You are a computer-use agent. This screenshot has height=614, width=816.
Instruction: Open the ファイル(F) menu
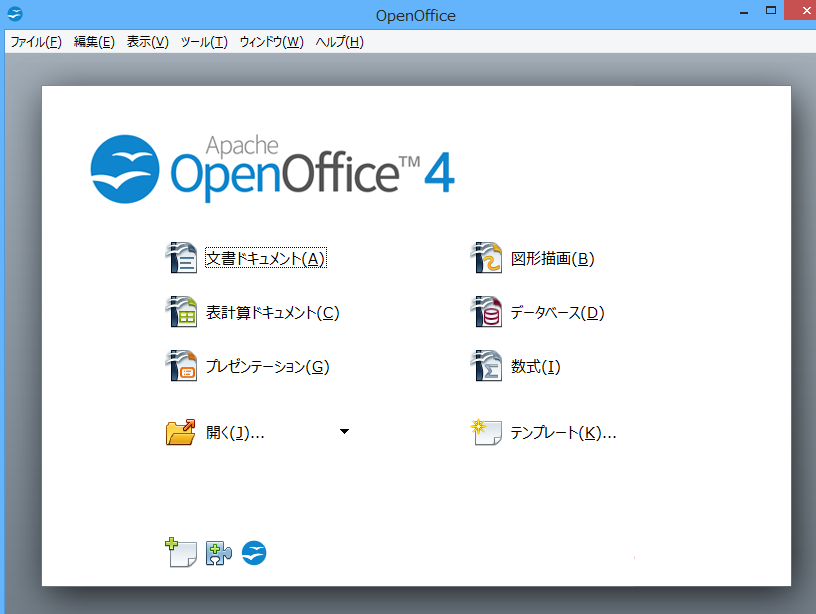[x=36, y=42]
